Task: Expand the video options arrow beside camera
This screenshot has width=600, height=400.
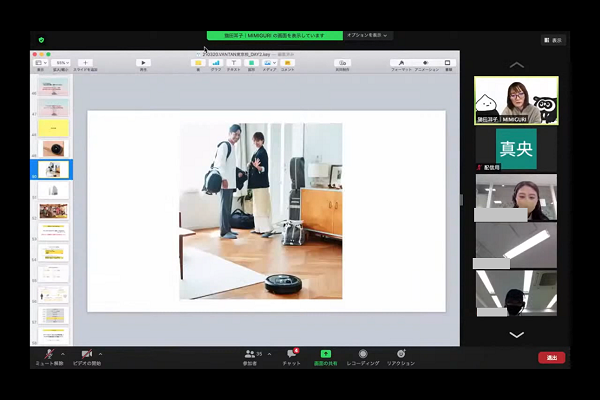Action: coord(103,353)
